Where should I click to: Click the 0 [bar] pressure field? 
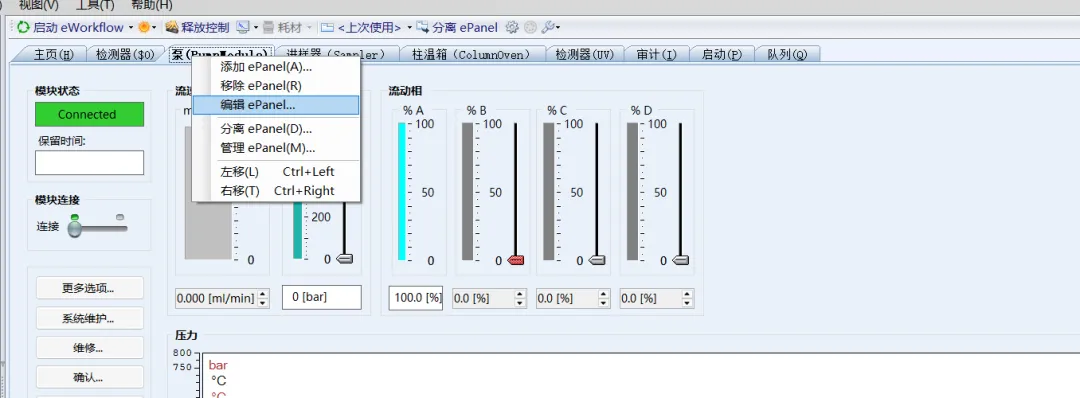point(322,297)
